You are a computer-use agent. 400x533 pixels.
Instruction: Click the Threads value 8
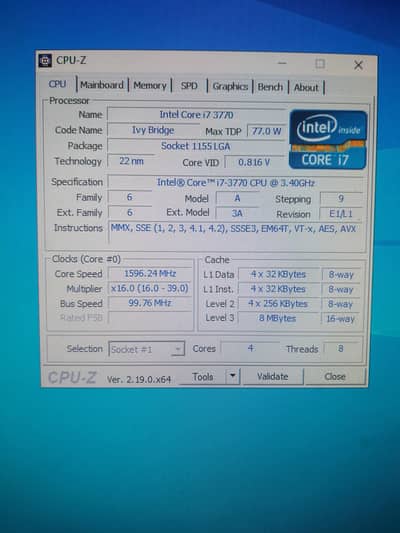tap(341, 349)
